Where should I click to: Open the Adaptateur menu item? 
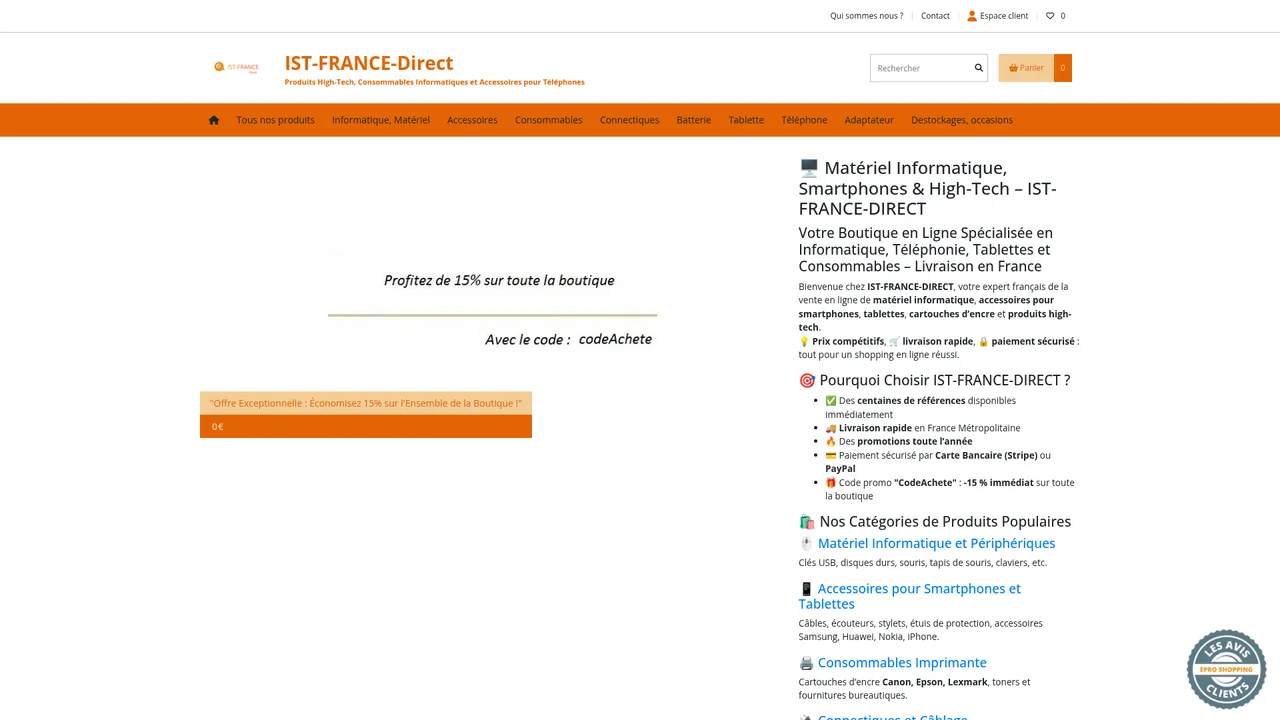(869, 120)
